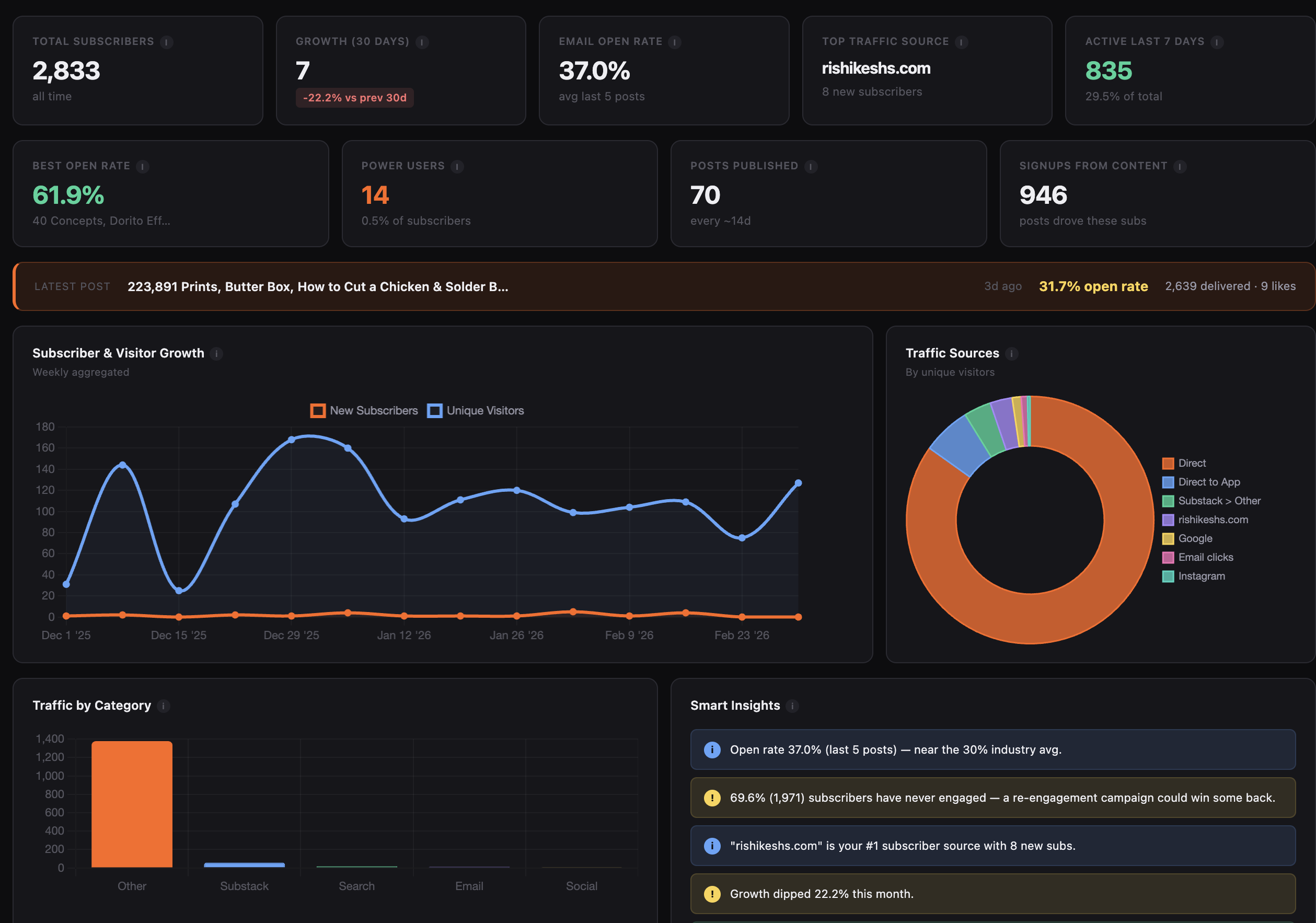Click never-engaged subscribers insight card

992,798
